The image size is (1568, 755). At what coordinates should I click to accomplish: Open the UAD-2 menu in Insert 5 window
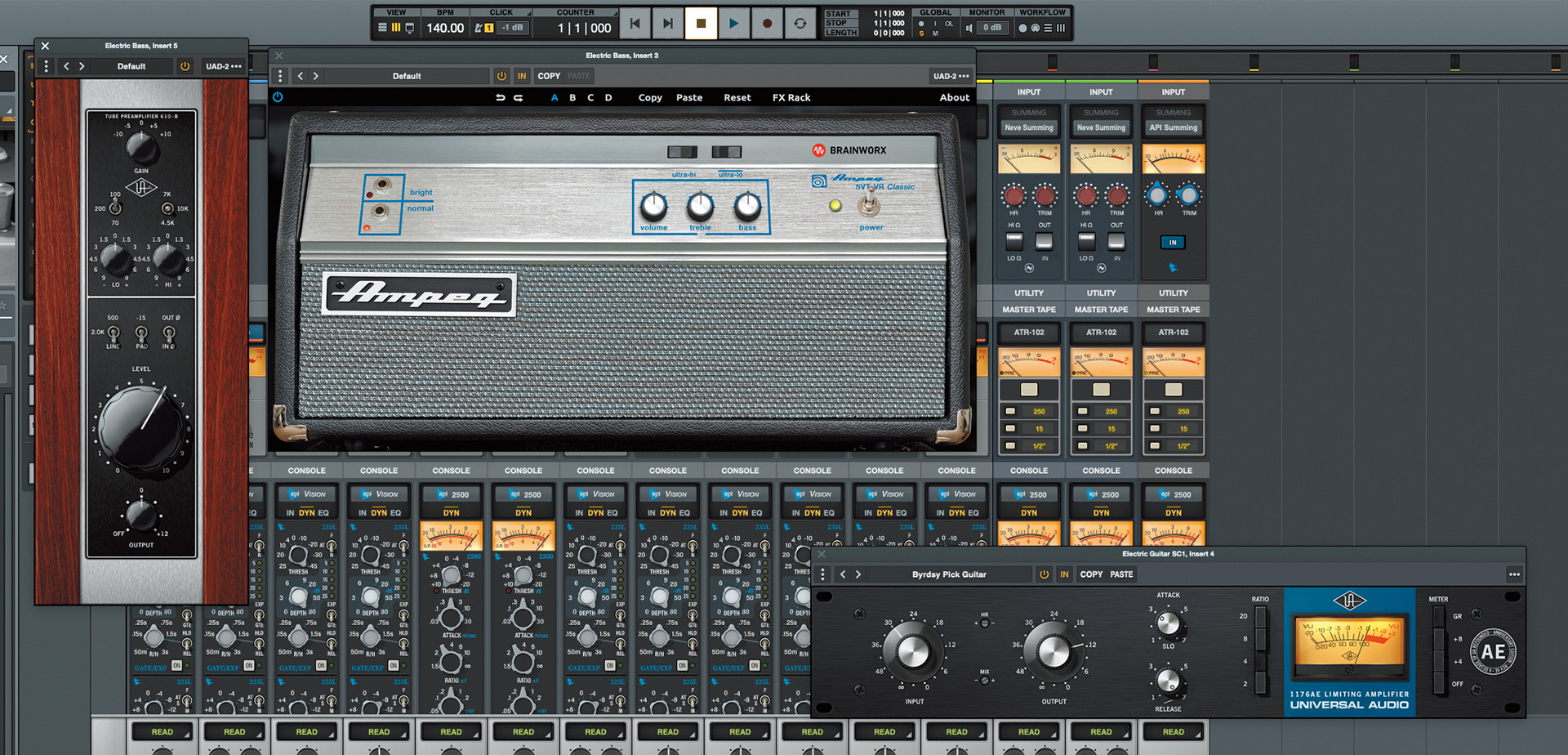click(x=223, y=66)
